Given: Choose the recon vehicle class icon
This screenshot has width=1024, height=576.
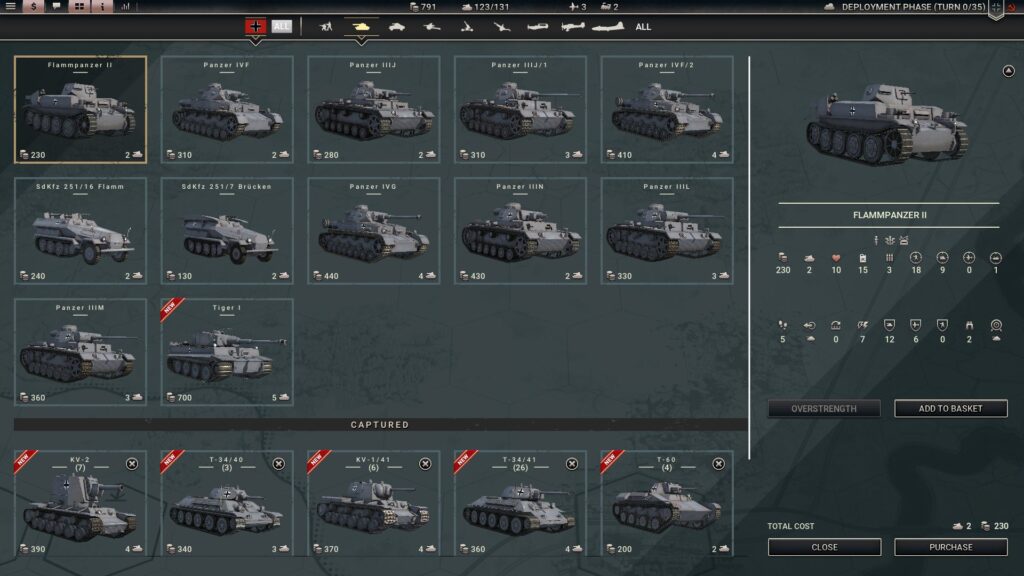Looking at the screenshot, I should [397, 27].
